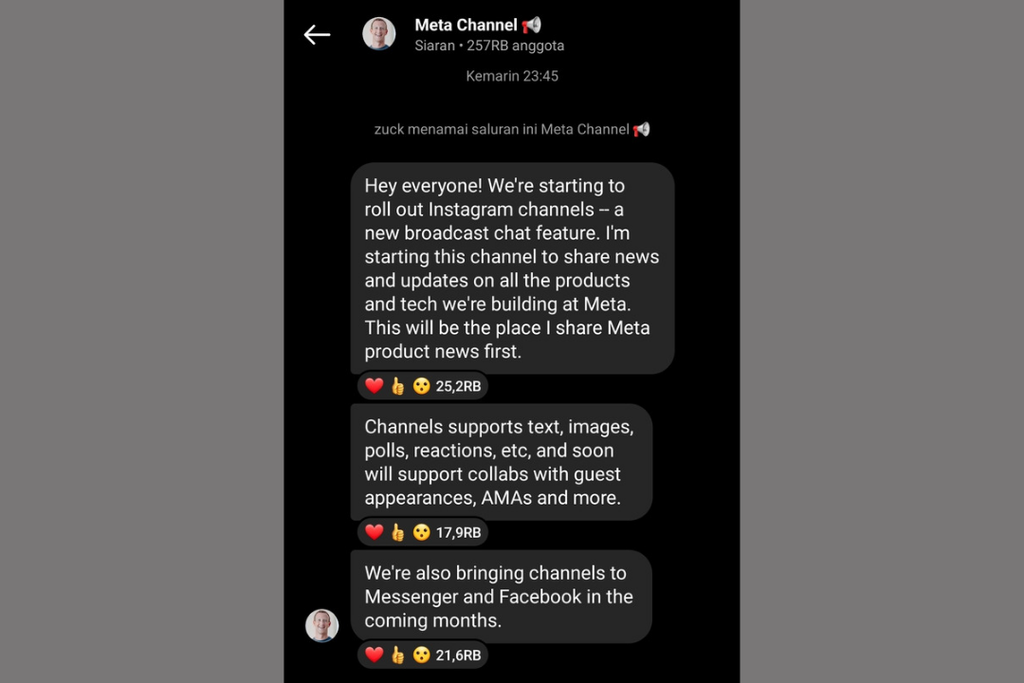Open the 21,6RB reaction count

pos(458,656)
